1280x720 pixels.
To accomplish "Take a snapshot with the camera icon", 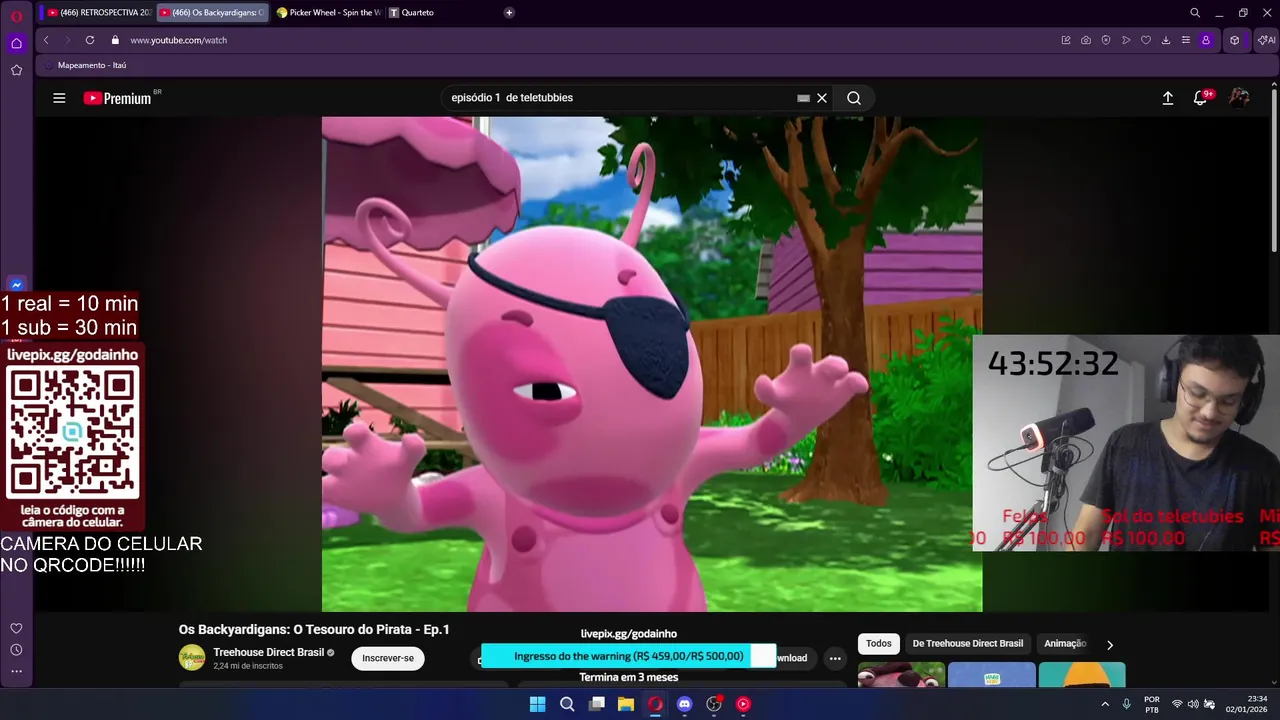I will pyautogui.click(x=1086, y=40).
